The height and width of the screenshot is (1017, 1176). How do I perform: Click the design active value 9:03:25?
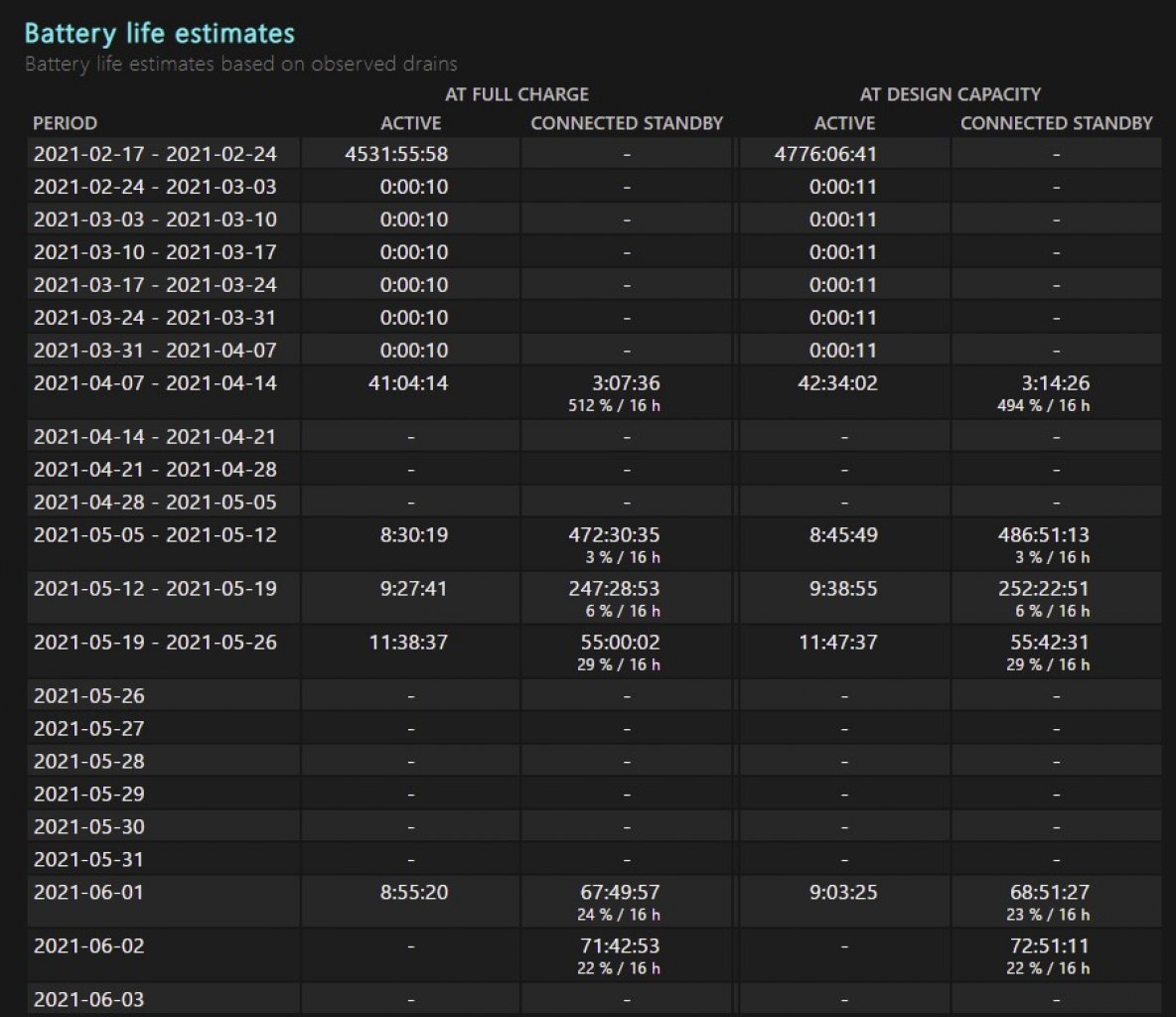[843, 893]
